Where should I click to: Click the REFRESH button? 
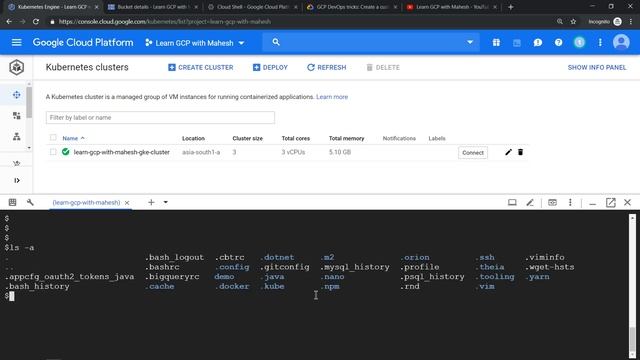point(327,67)
